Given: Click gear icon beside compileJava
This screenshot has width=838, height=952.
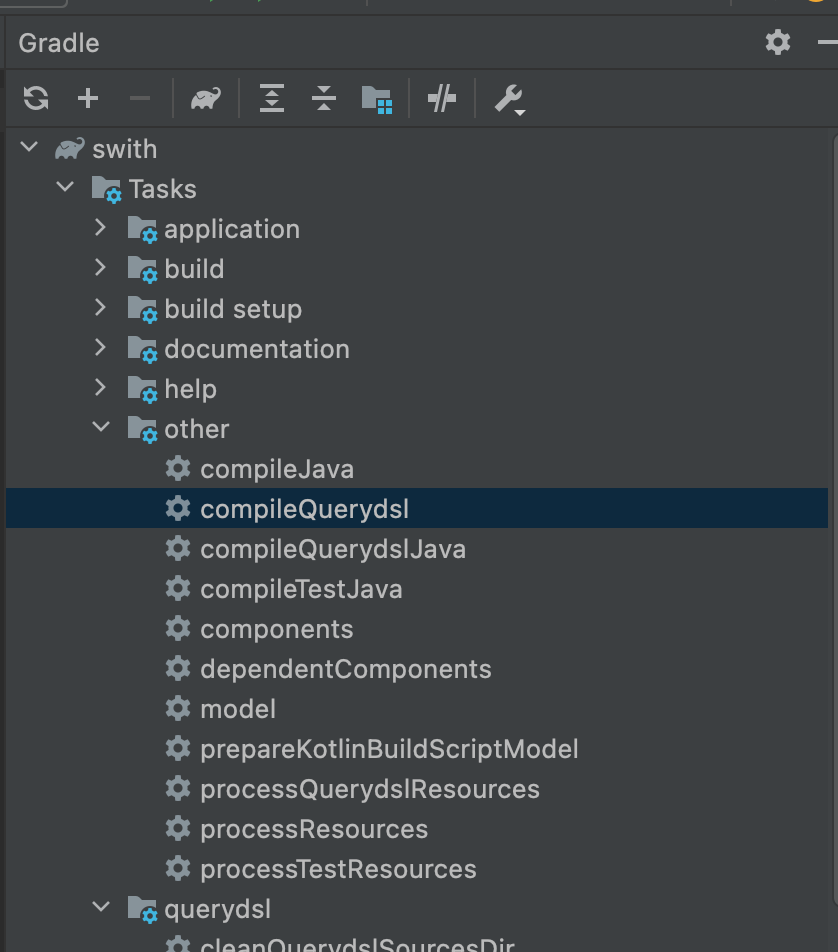Looking at the screenshot, I should [178, 469].
